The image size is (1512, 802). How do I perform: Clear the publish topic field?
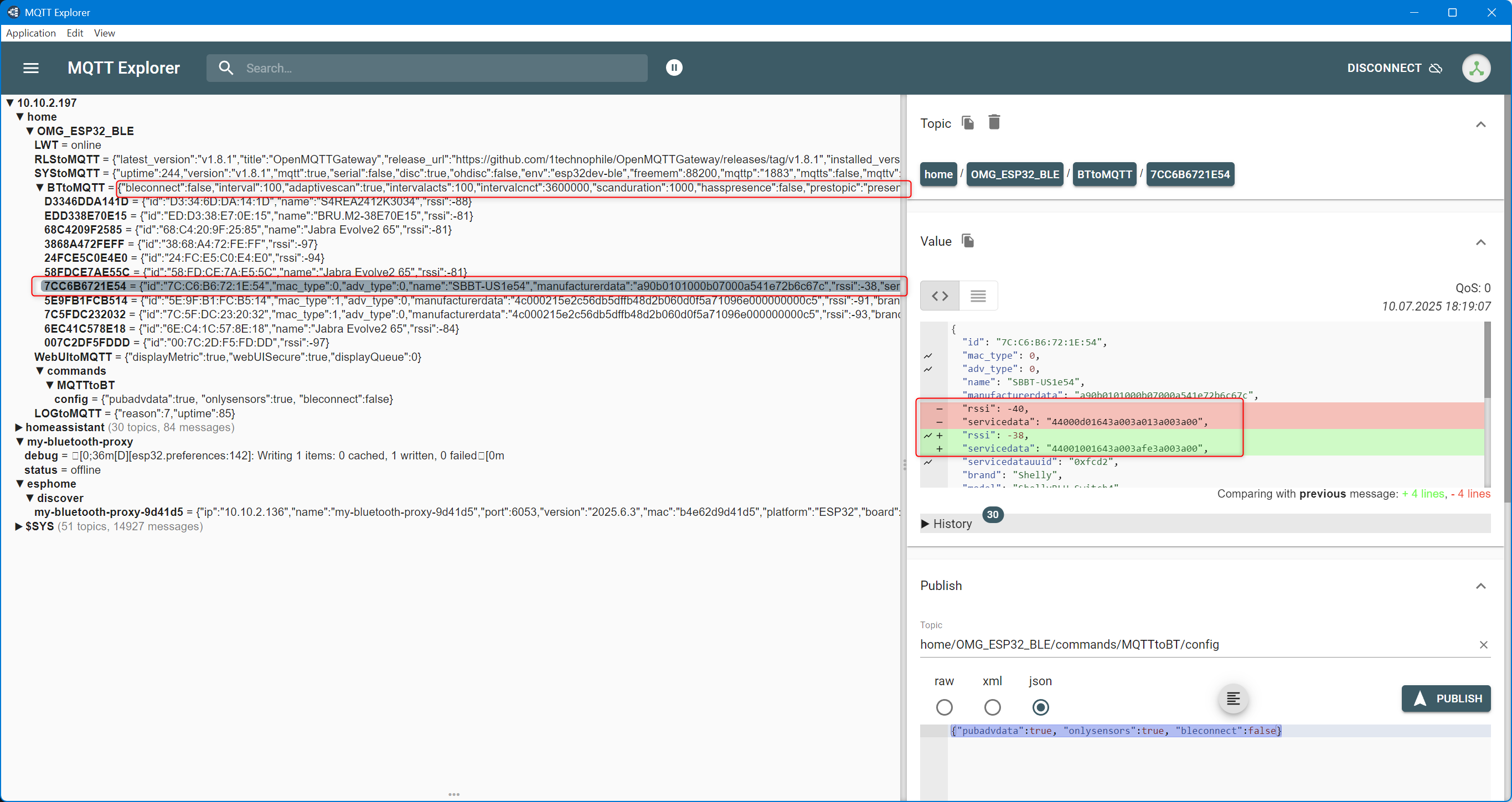tap(1483, 645)
